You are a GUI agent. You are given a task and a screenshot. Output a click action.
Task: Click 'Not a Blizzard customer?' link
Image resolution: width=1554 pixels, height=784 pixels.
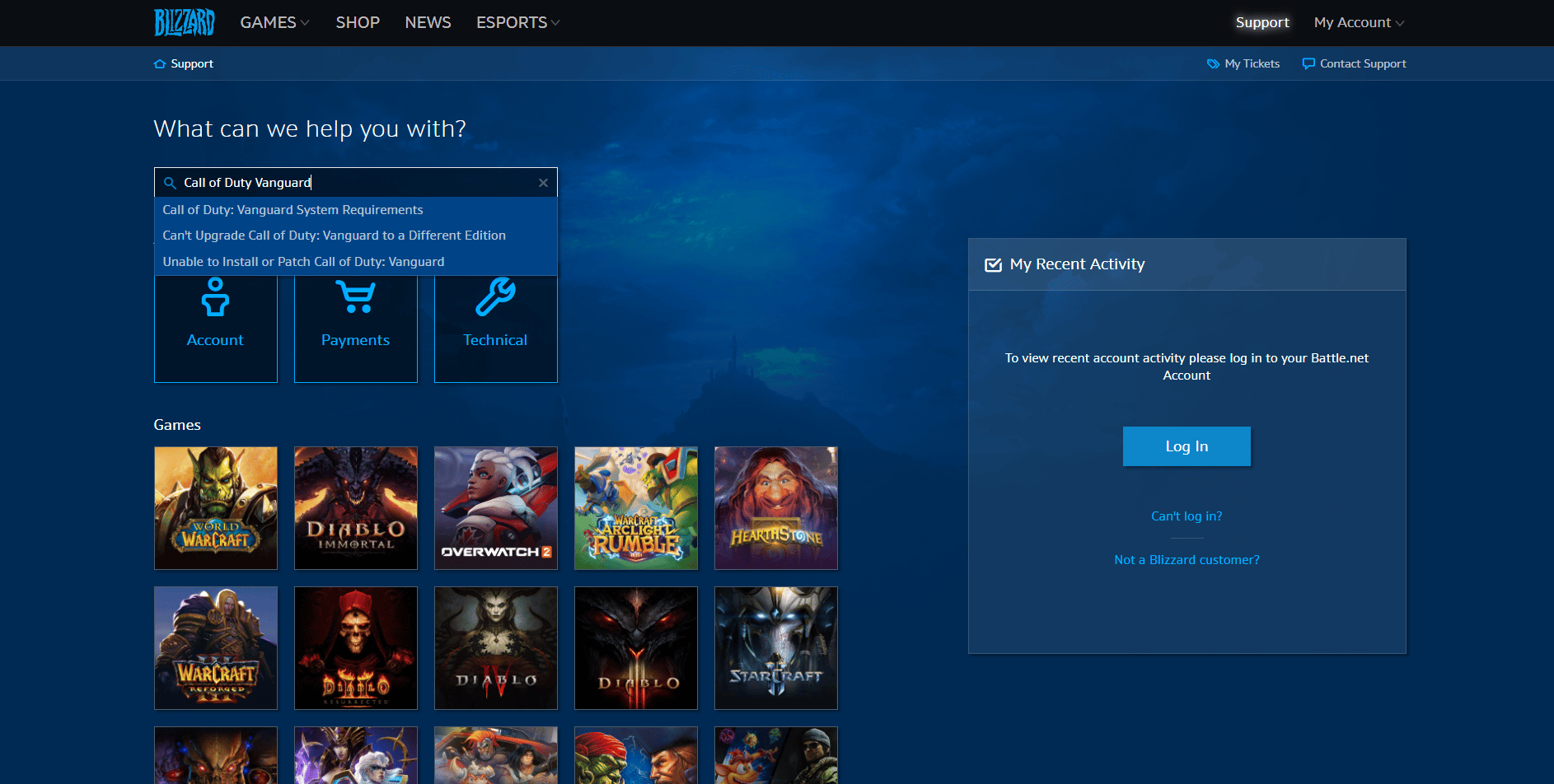(1187, 560)
